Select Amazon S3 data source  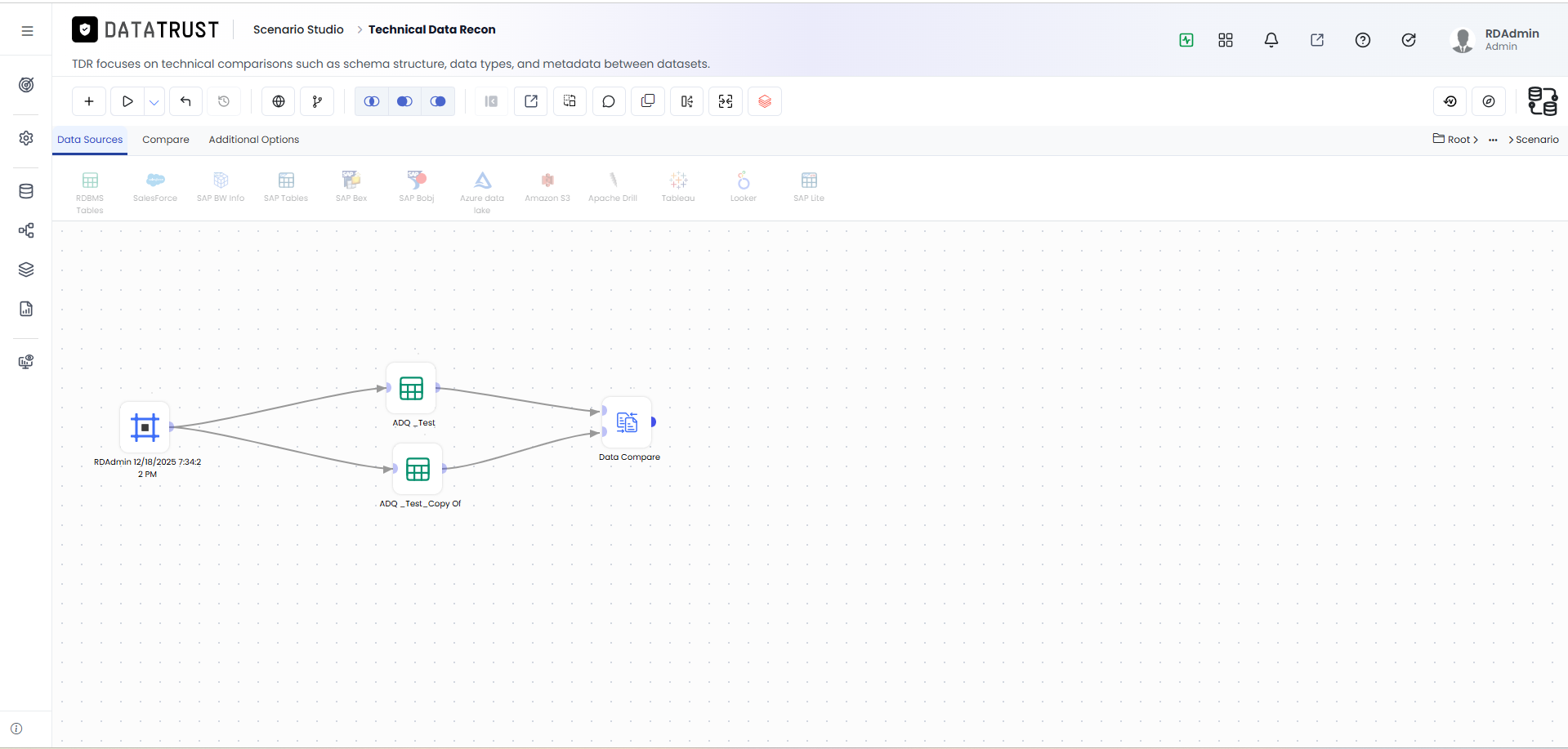(x=547, y=187)
